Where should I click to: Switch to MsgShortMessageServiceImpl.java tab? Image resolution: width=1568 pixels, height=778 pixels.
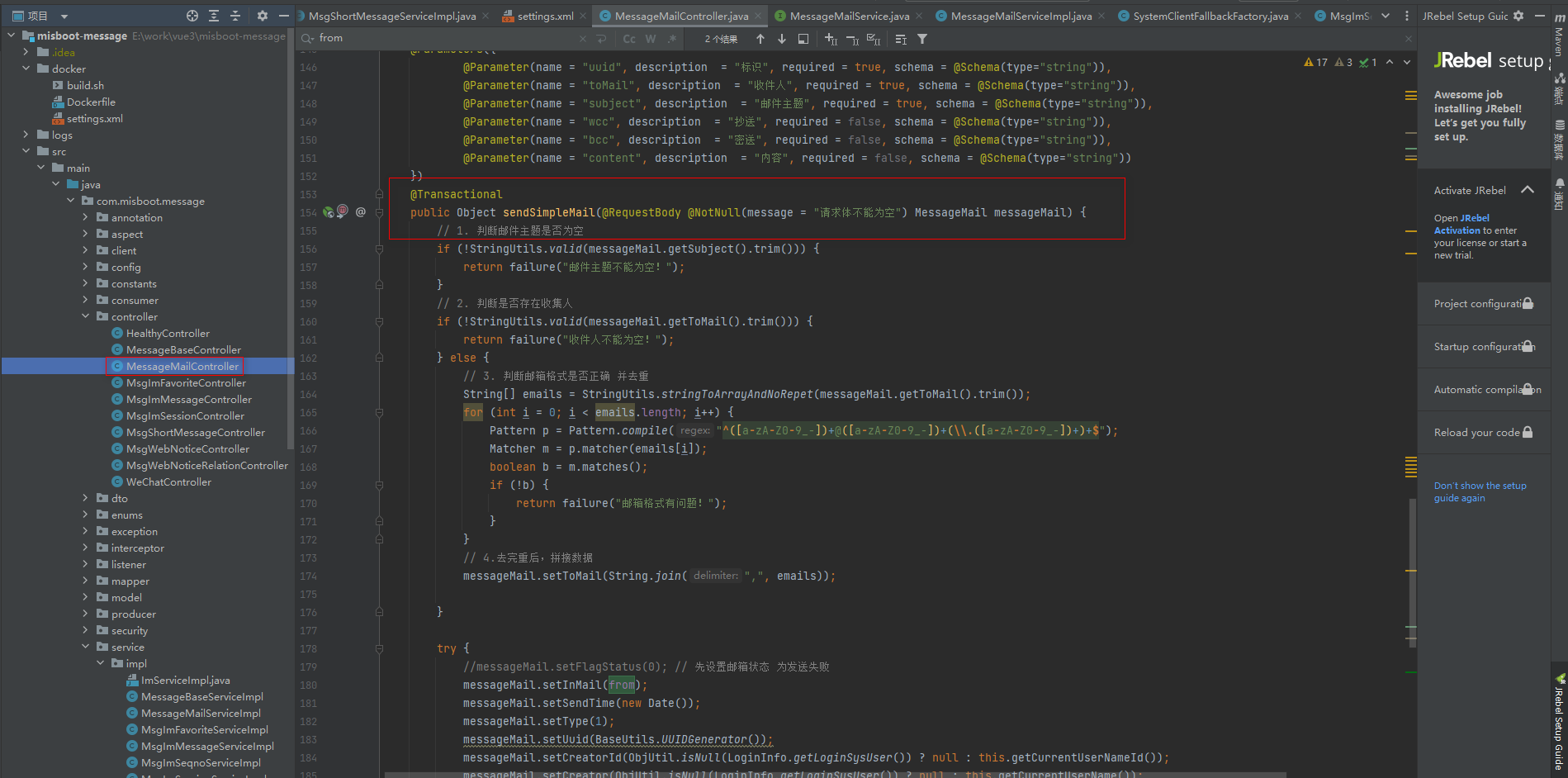[x=392, y=16]
